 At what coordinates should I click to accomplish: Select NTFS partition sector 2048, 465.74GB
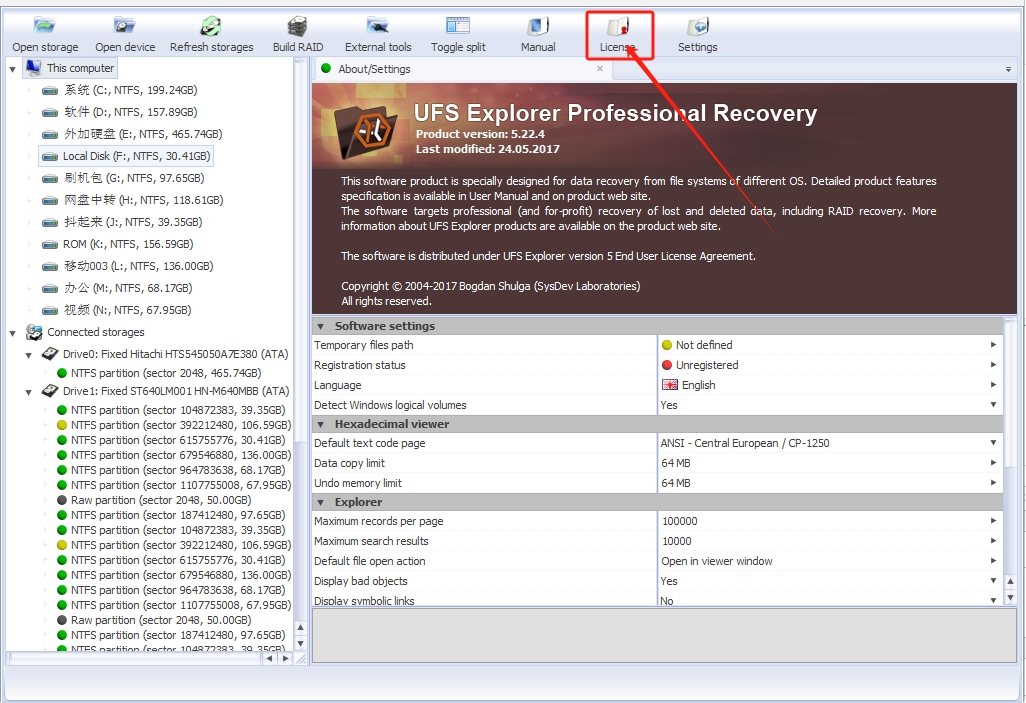click(x=159, y=373)
